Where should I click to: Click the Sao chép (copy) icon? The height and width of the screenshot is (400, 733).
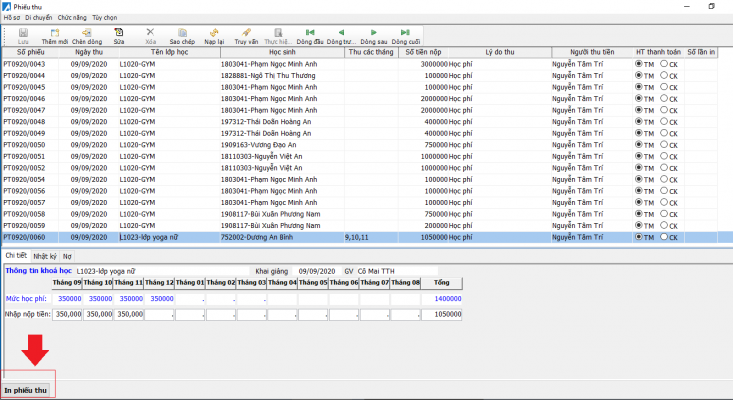[x=182, y=33]
